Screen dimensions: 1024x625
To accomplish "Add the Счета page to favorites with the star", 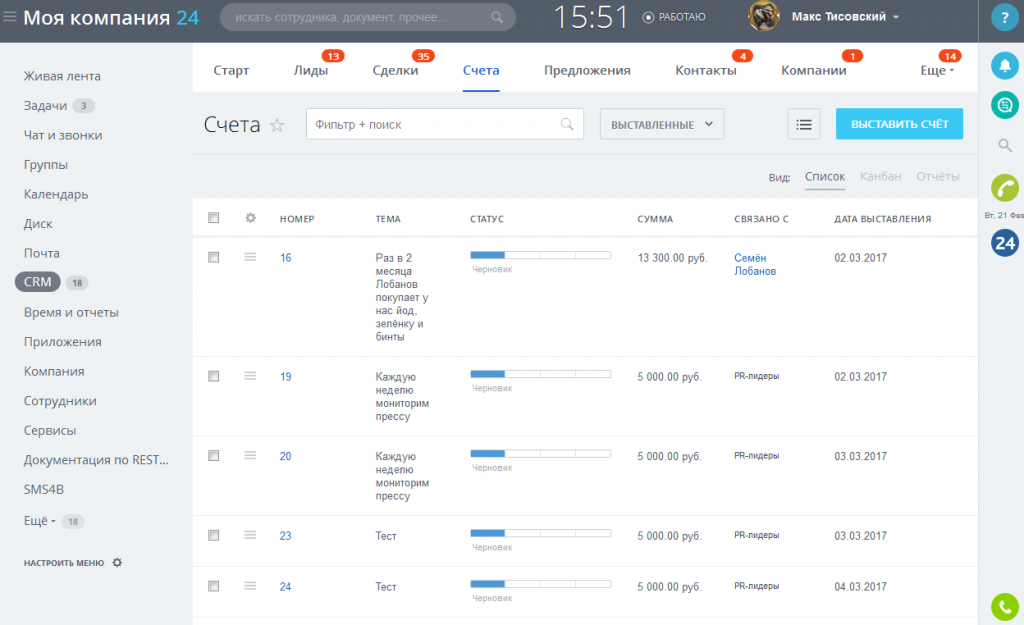I will 277,125.
